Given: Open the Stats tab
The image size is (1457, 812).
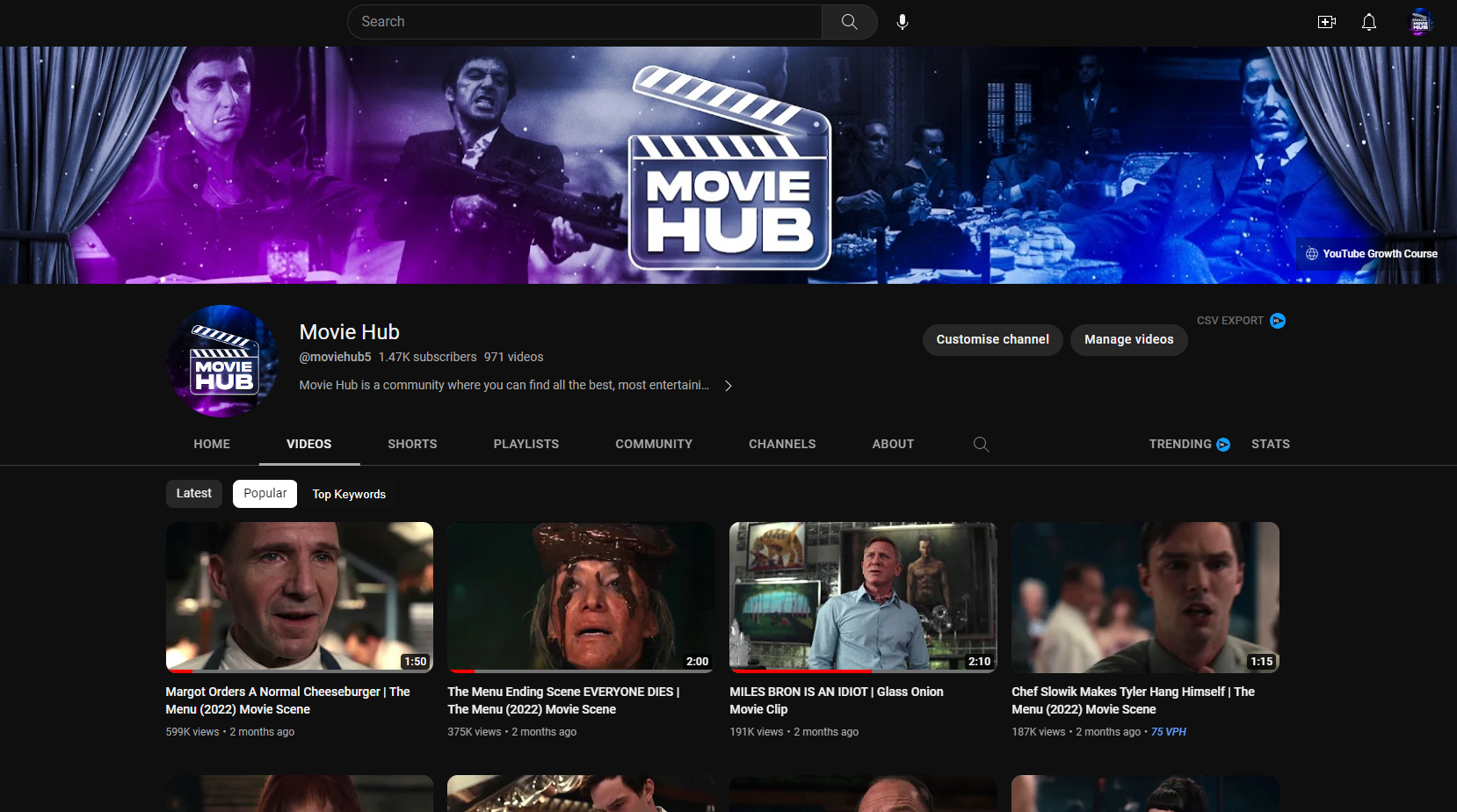Looking at the screenshot, I should click(x=1271, y=444).
